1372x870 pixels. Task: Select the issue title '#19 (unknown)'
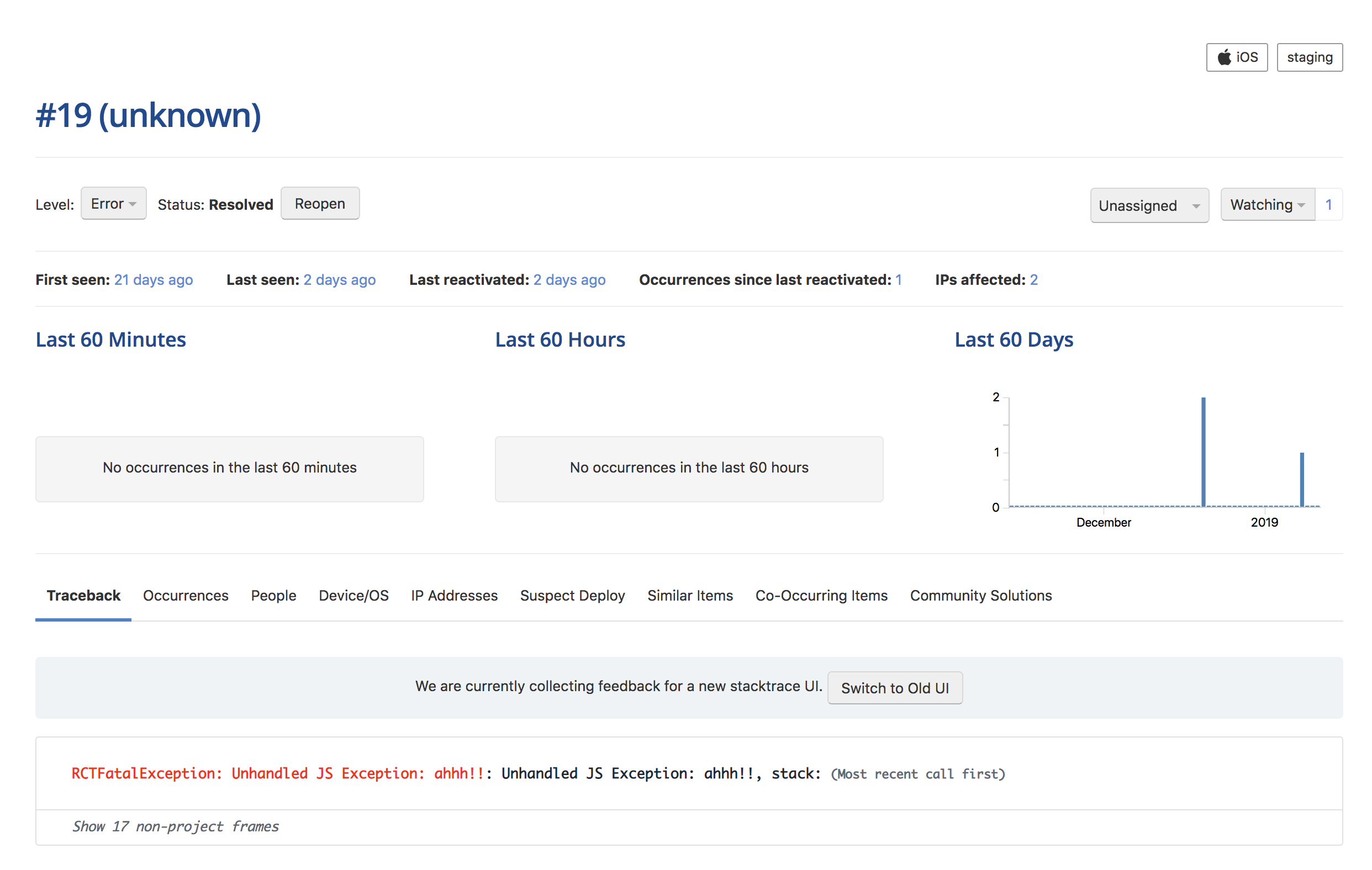click(148, 115)
